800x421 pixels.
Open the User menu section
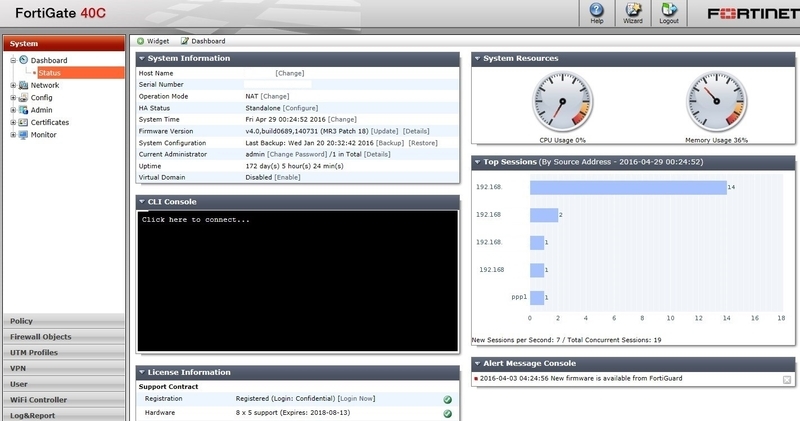[x=64, y=384]
